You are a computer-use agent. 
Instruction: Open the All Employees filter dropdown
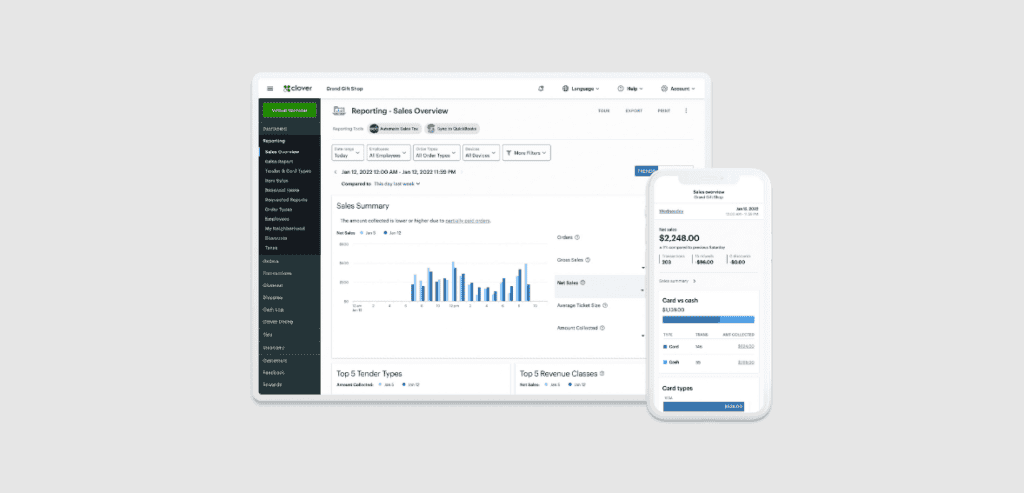pos(389,153)
